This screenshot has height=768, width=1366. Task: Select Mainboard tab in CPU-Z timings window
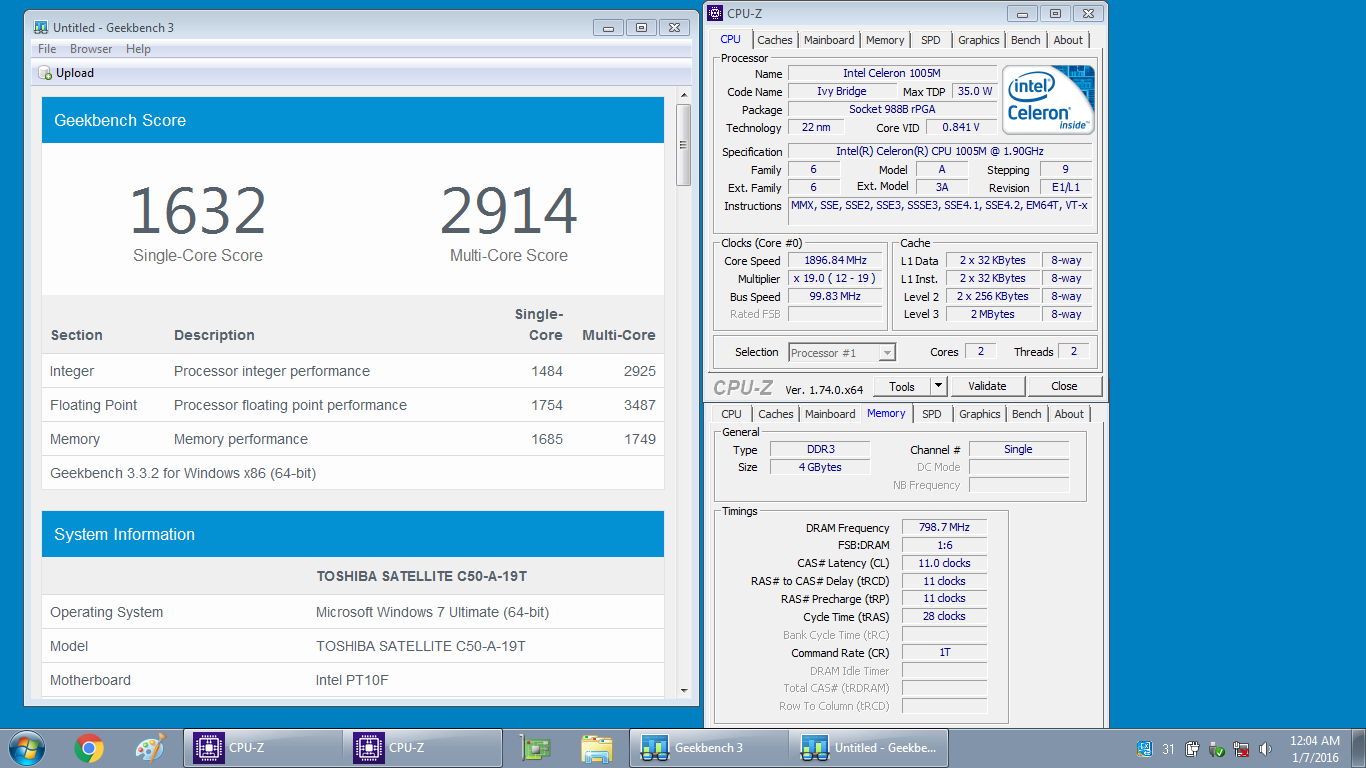(x=830, y=414)
